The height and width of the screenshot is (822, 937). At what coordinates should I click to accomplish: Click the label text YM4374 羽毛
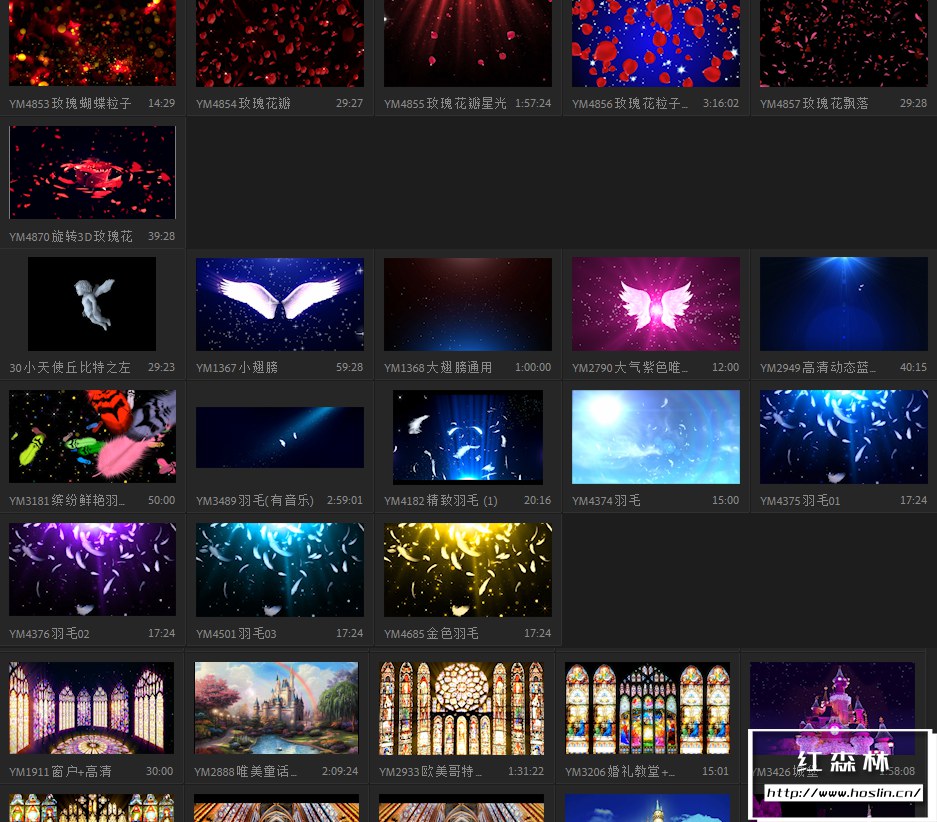click(x=606, y=501)
